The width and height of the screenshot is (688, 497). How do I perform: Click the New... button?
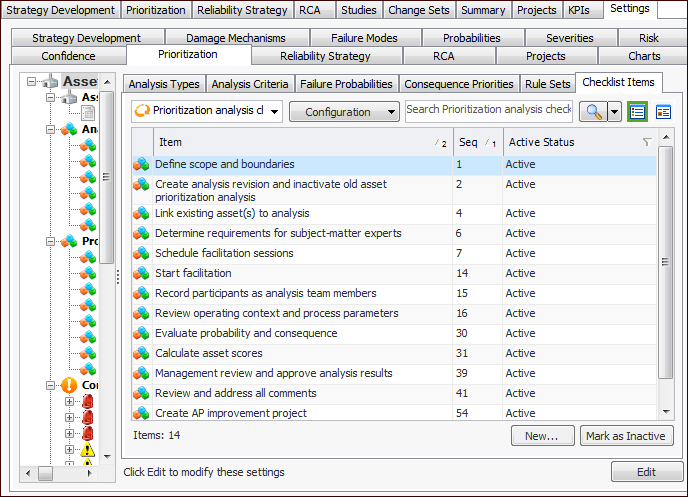(x=543, y=436)
